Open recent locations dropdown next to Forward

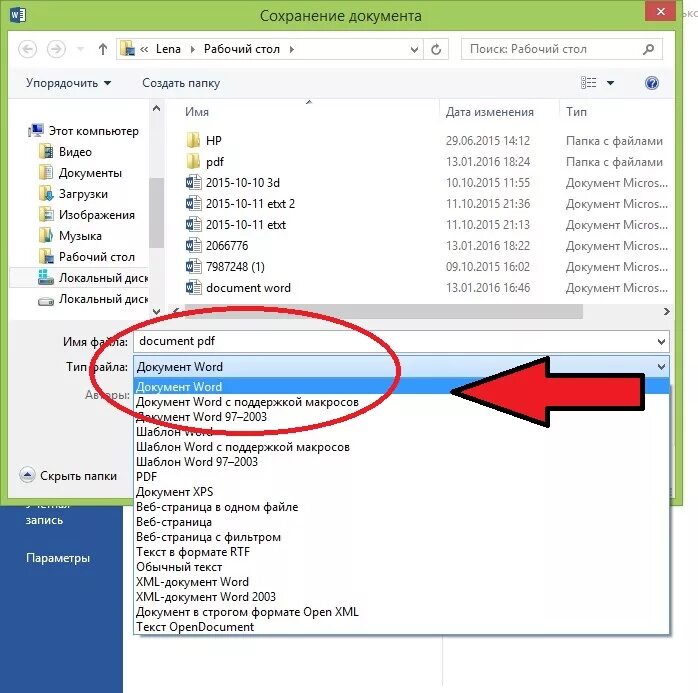pos(81,49)
